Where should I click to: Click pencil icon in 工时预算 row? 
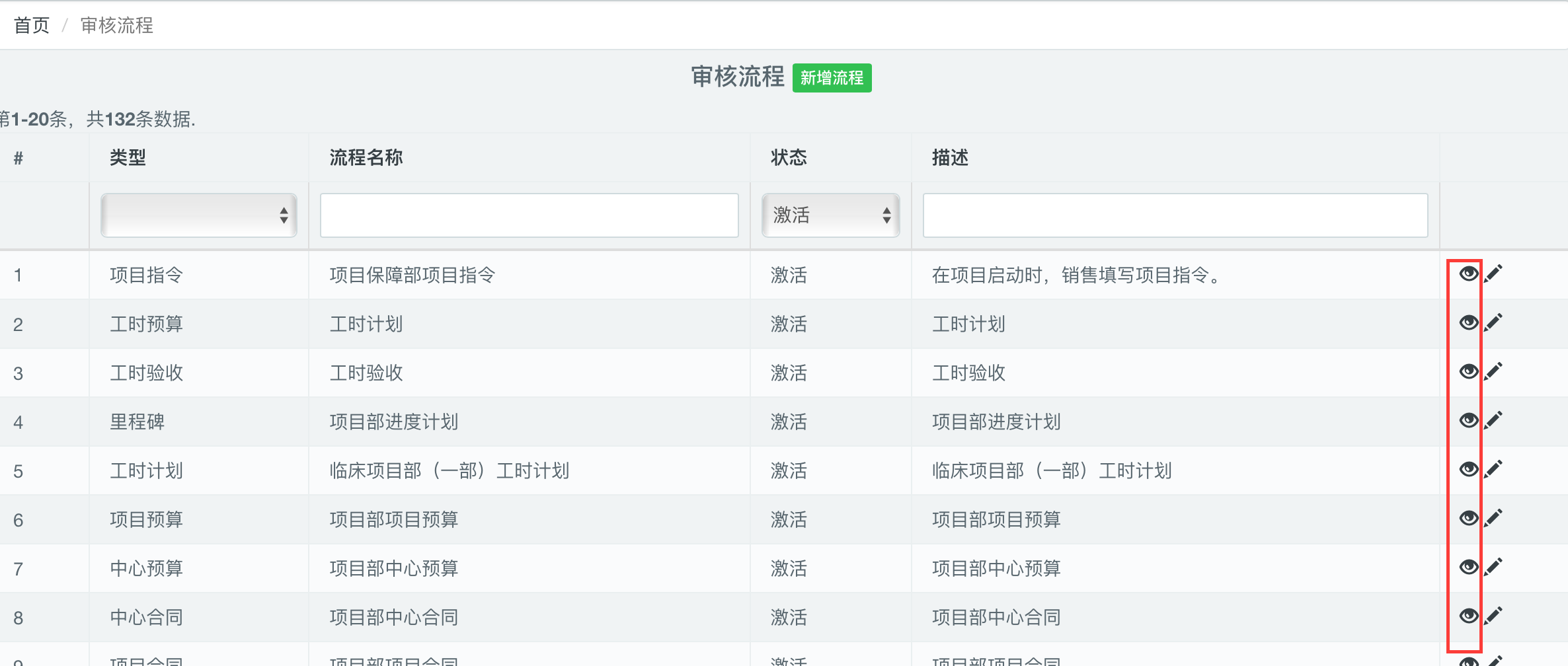coord(1493,322)
